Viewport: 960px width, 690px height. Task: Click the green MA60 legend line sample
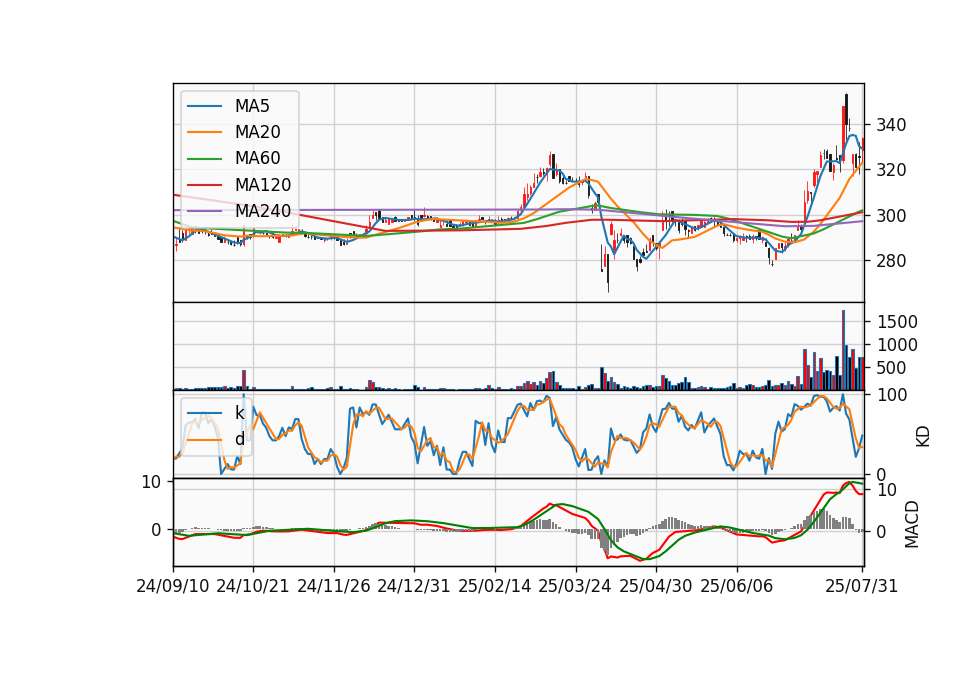pos(204,159)
